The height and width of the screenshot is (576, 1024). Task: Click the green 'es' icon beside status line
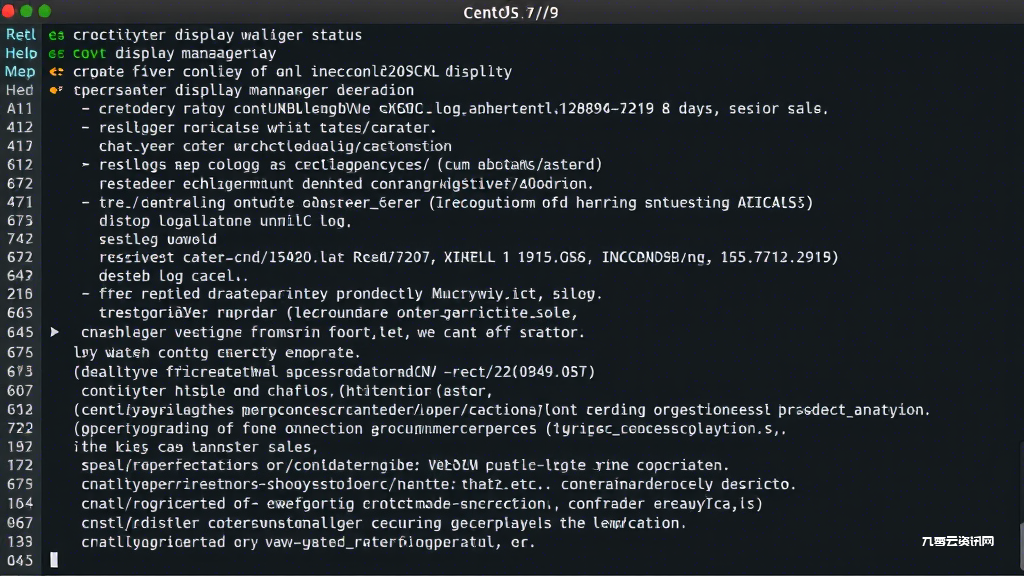pyautogui.click(x=56, y=35)
